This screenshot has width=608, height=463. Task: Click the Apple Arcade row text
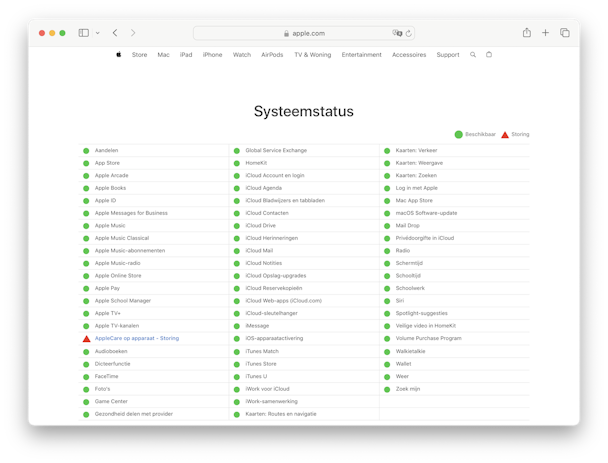pyautogui.click(x=111, y=175)
